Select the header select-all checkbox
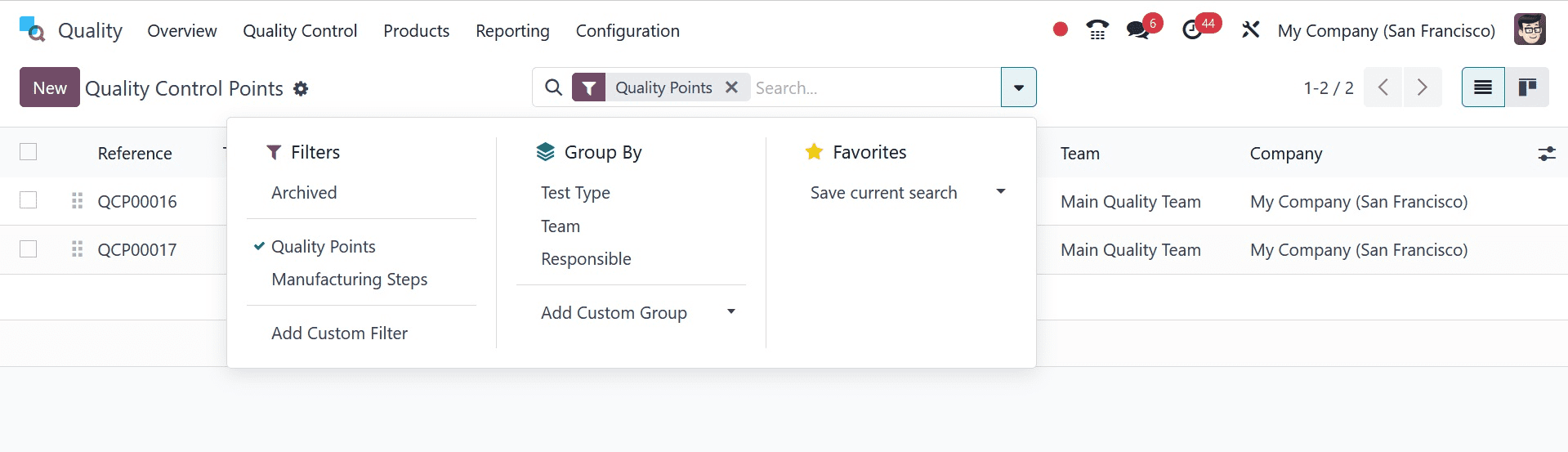This screenshot has width=1568, height=452. 29,152
